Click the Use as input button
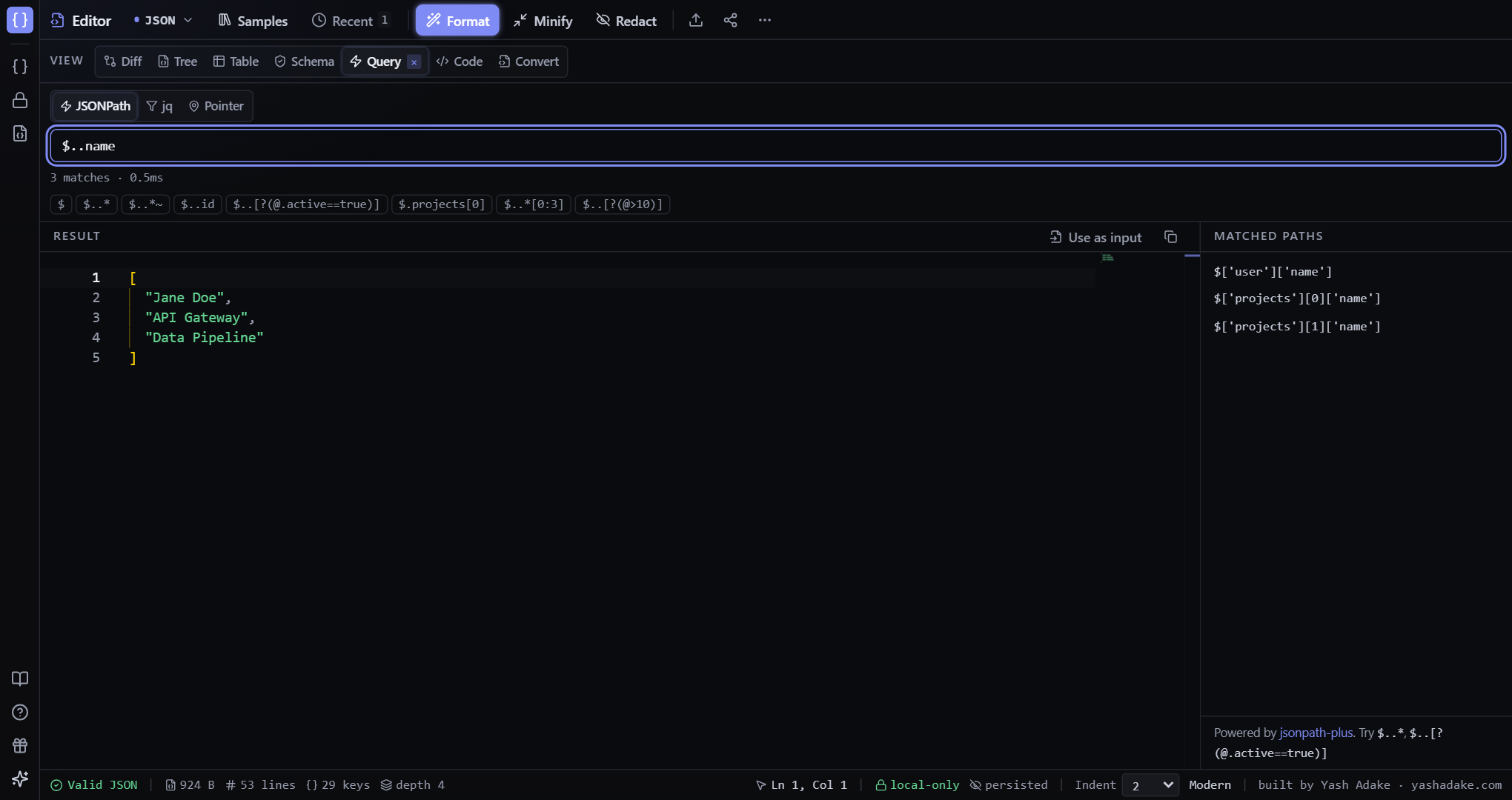This screenshot has height=800, width=1512. (x=1095, y=237)
